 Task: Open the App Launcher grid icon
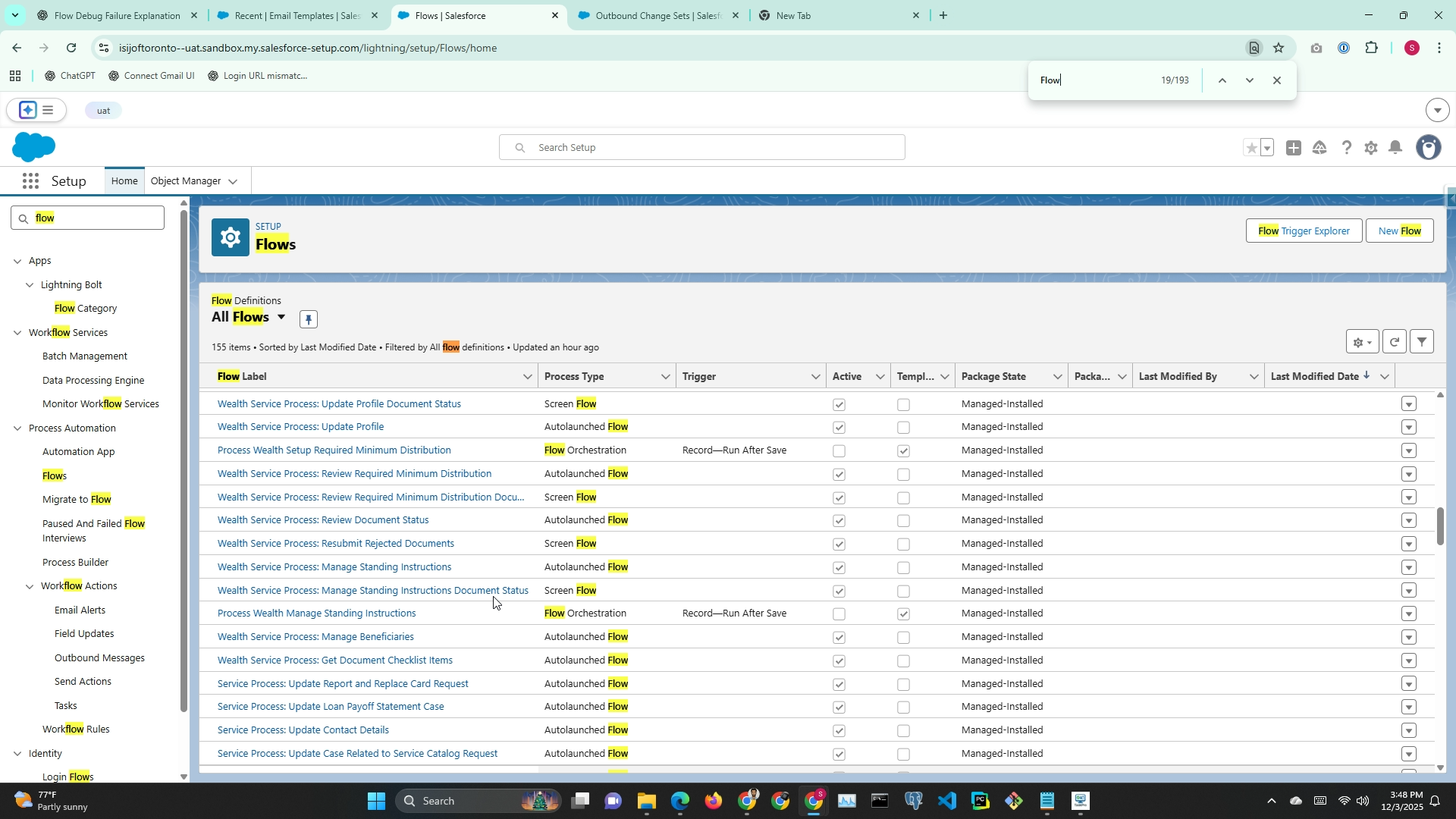point(30,181)
